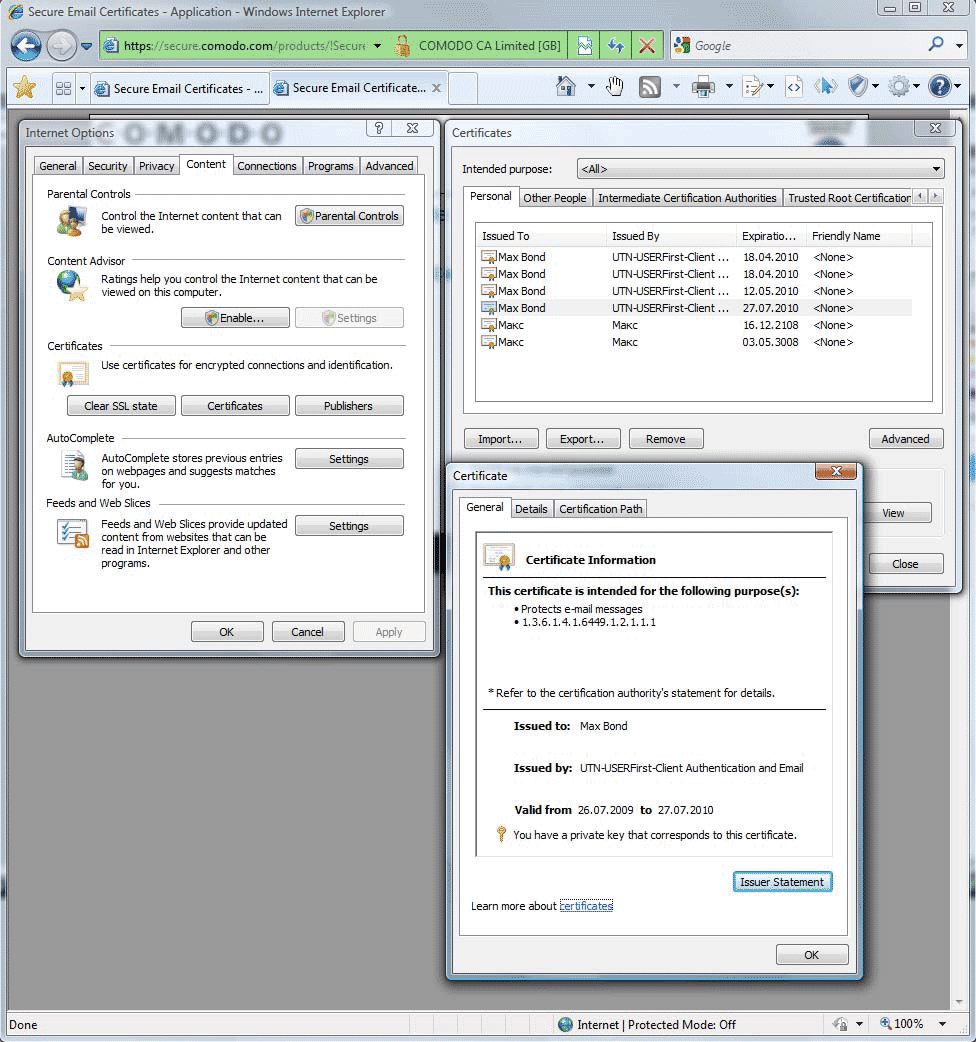Click the view source code icon

coord(793,87)
